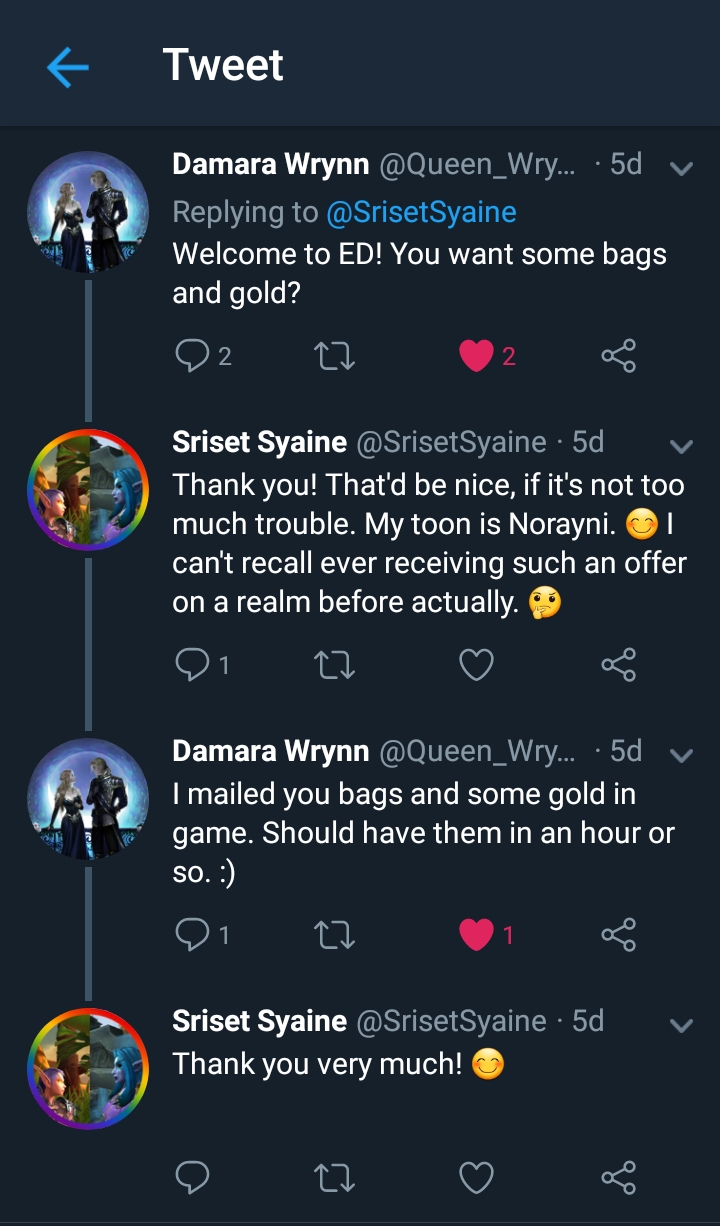Open options chevron on first Damara tweet

coord(681,168)
